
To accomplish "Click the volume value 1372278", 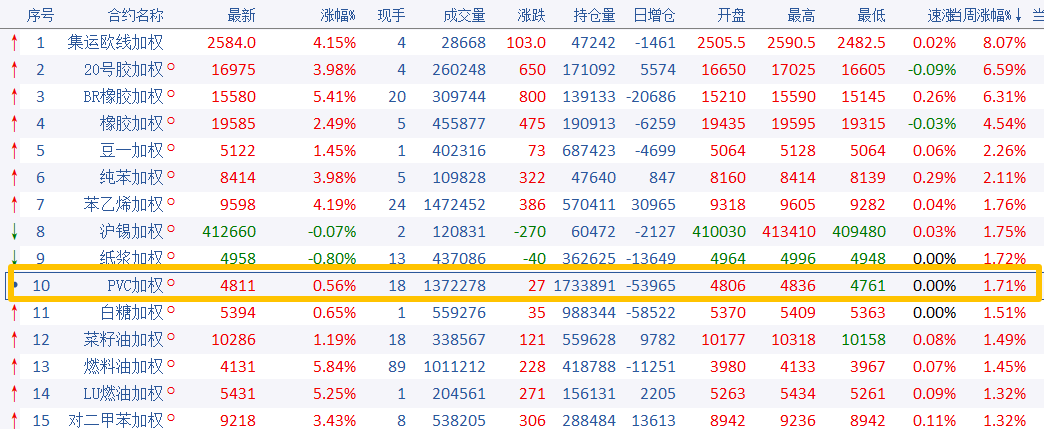I will [455, 286].
